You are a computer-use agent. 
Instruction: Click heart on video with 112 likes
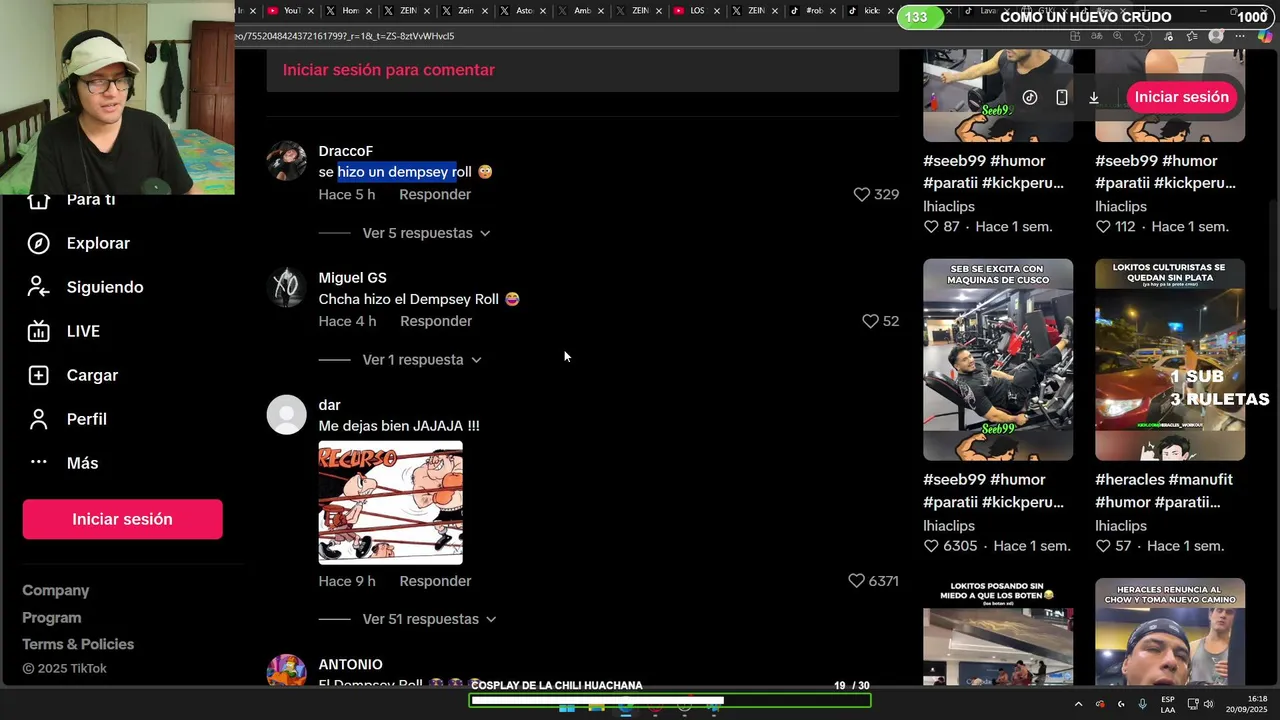click(x=1103, y=227)
